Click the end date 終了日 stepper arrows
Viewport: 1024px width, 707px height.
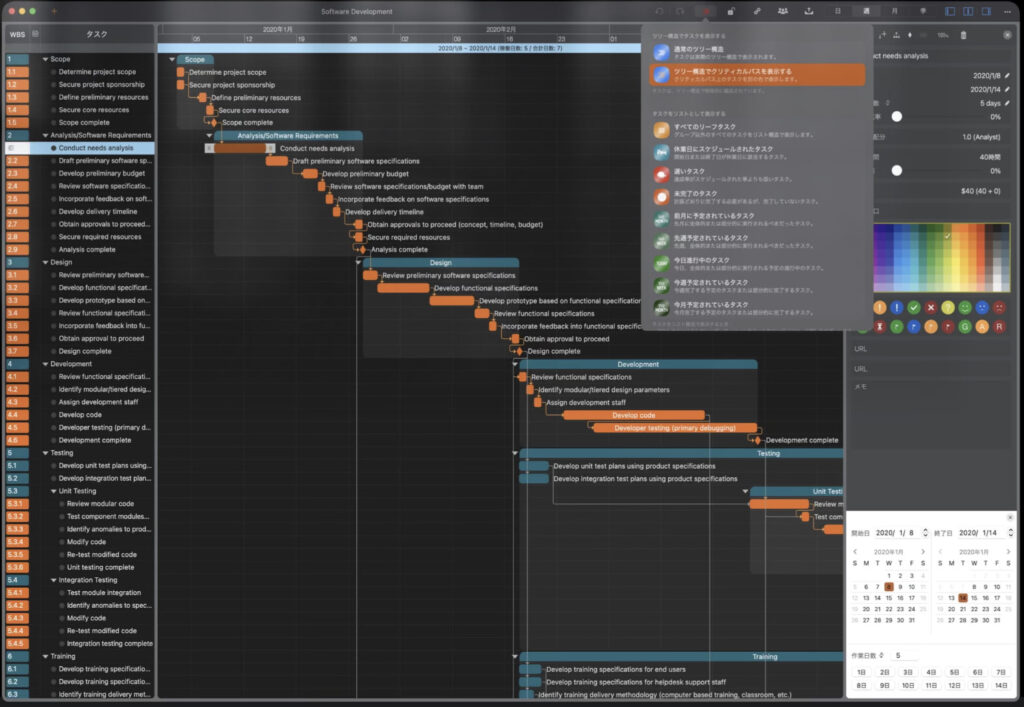coord(1010,533)
